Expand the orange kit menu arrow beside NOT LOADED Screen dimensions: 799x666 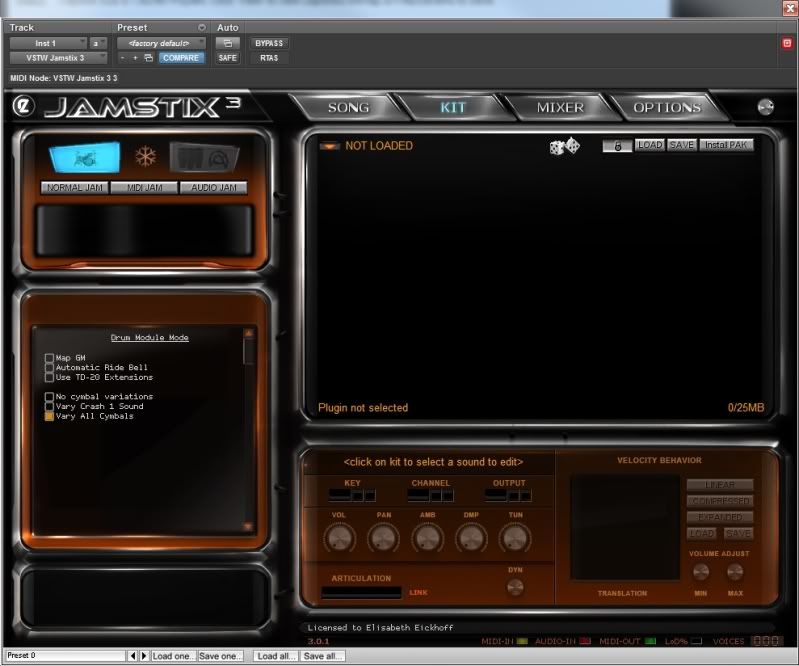(330, 146)
